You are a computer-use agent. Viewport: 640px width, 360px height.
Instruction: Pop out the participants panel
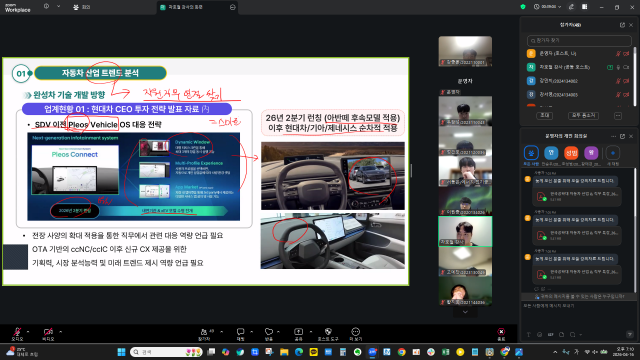pos(622,25)
